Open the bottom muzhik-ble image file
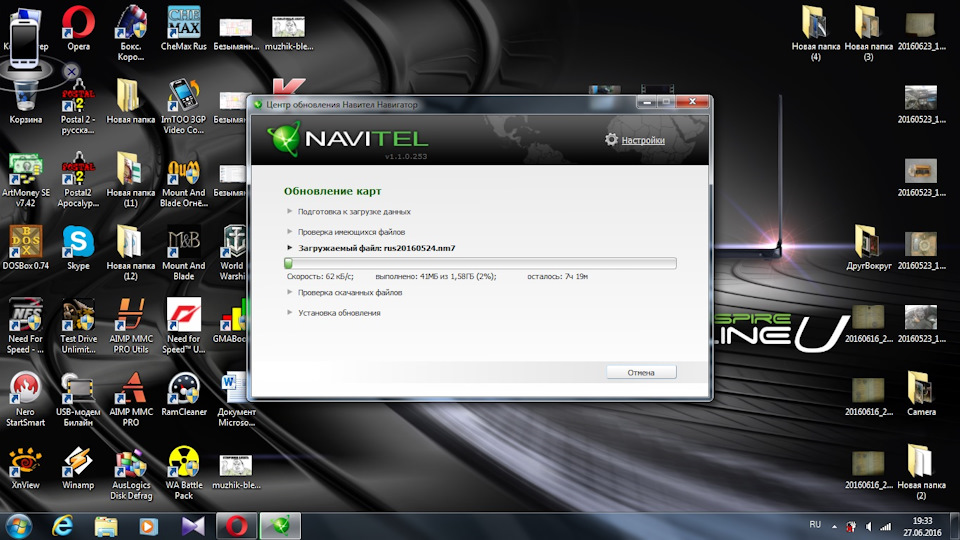This screenshot has height=540, width=960. pos(236,473)
